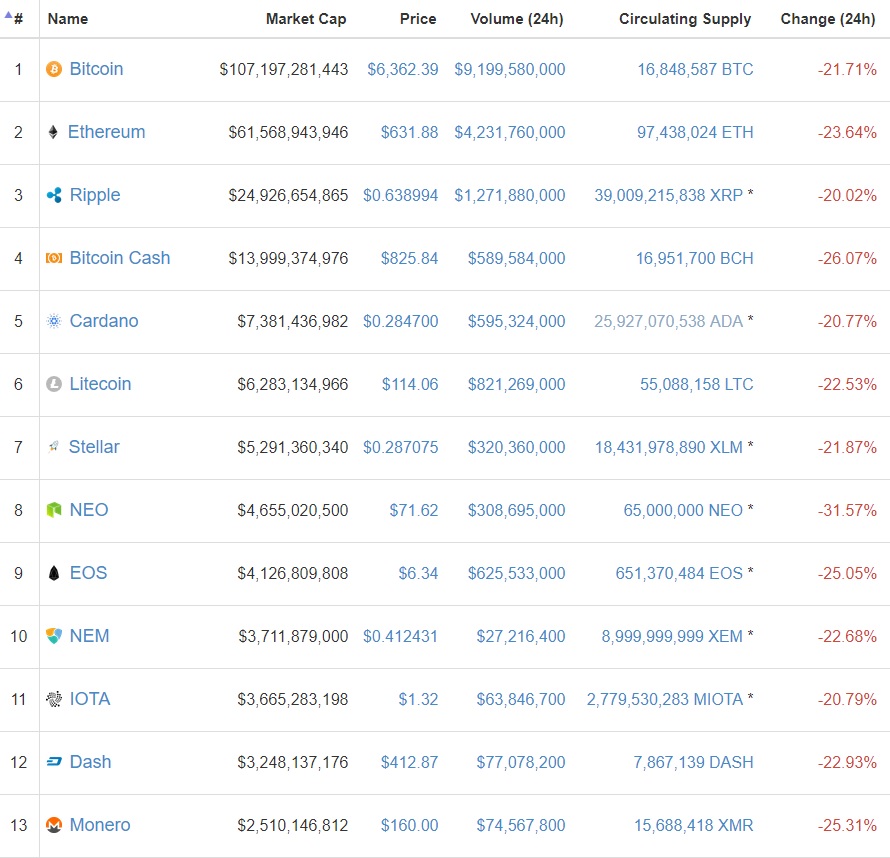Viewport: 890px width, 858px height.
Task: Open the NEM name link
Action: coord(90,636)
